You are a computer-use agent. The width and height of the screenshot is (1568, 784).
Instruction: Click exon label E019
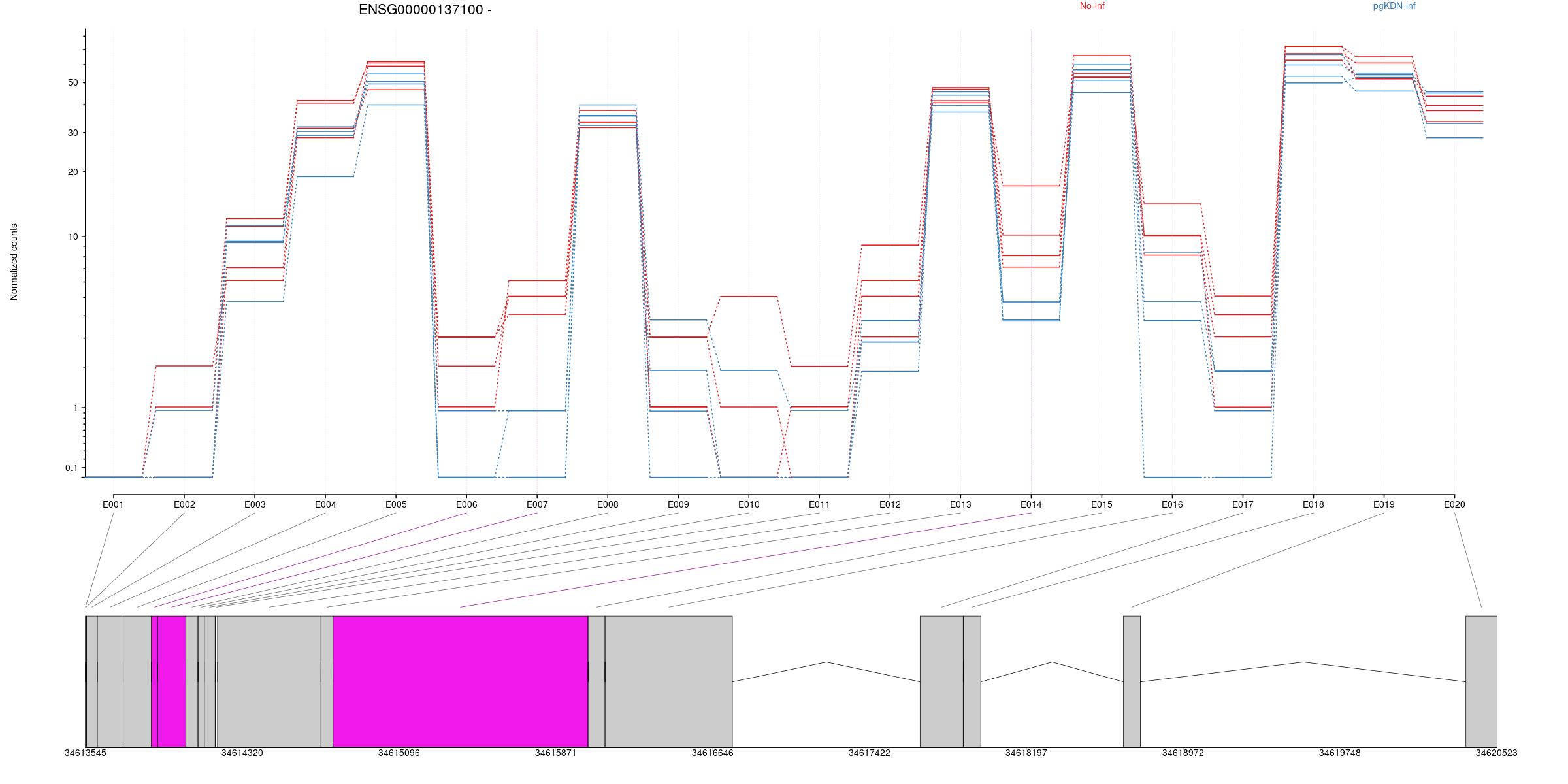1384,504
